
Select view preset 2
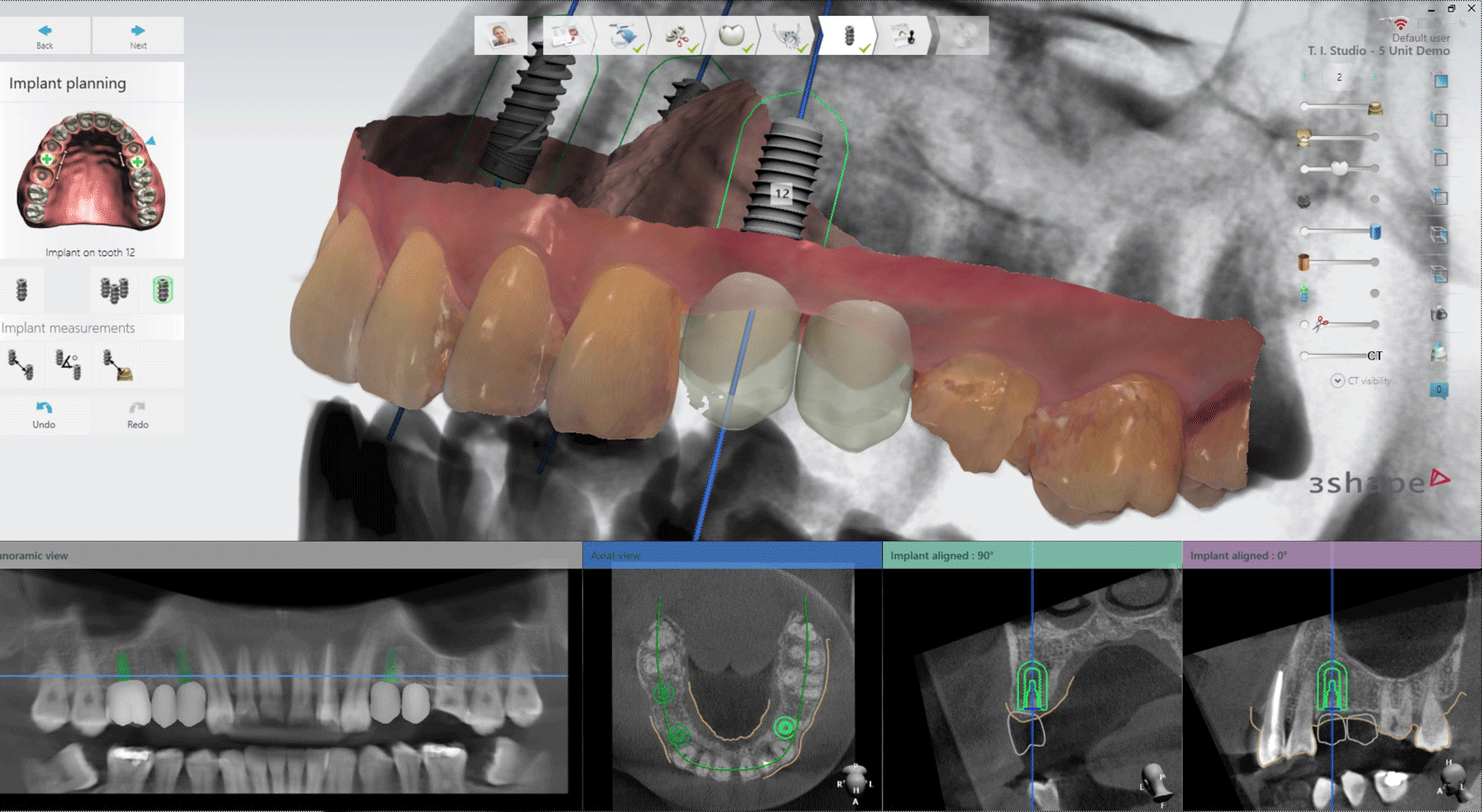pos(1339,77)
